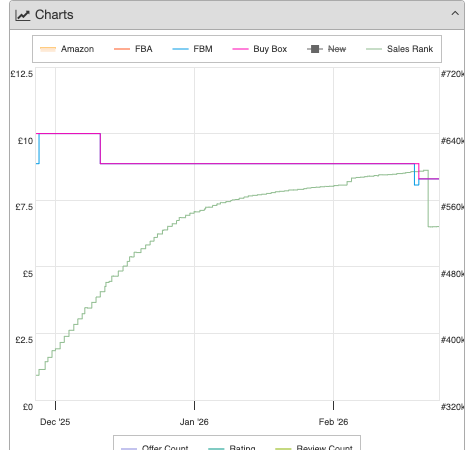Click the £2.5 price axis label
This screenshot has height=450, width=474.
[24, 340]
